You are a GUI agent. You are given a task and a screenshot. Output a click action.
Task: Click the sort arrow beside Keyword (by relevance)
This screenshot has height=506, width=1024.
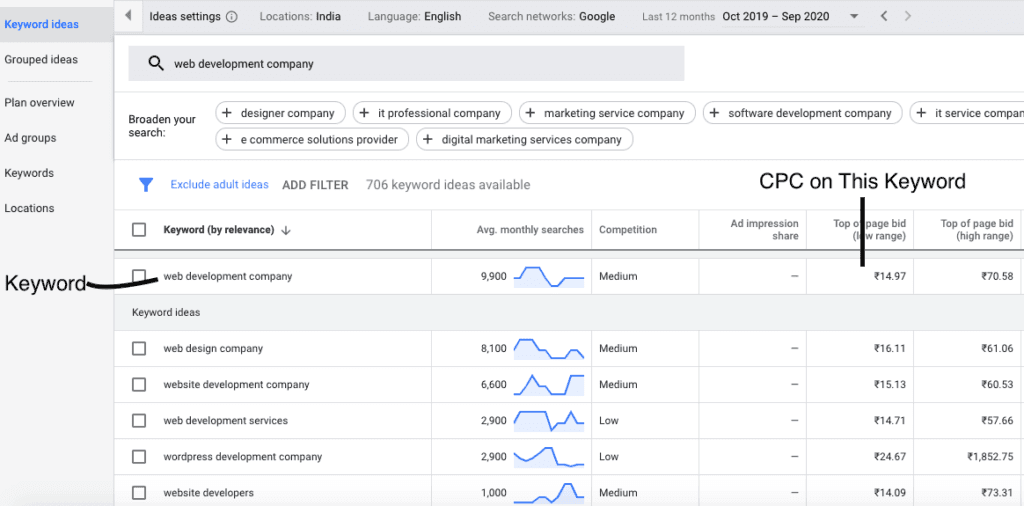pyautogui.click(x=286, y=230)
